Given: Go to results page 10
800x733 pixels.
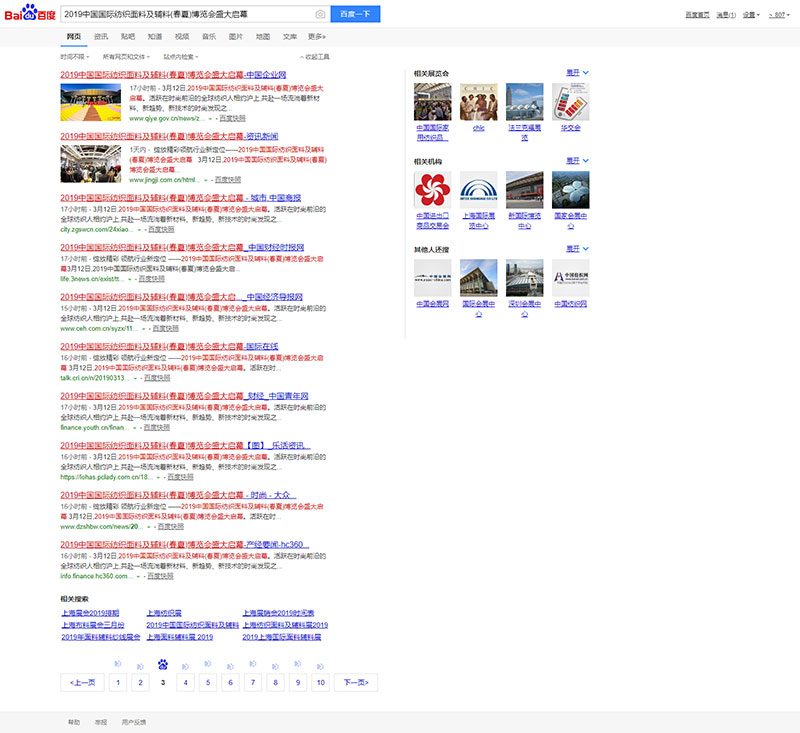Looking at the screenshot, I should pyautogui.click(x=320, y=683).
